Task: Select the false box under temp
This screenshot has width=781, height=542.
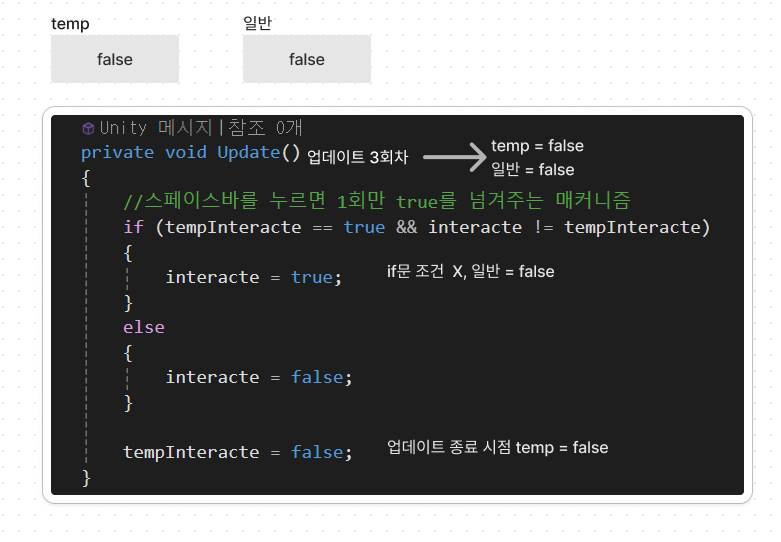Action: [x=115, y=59]
